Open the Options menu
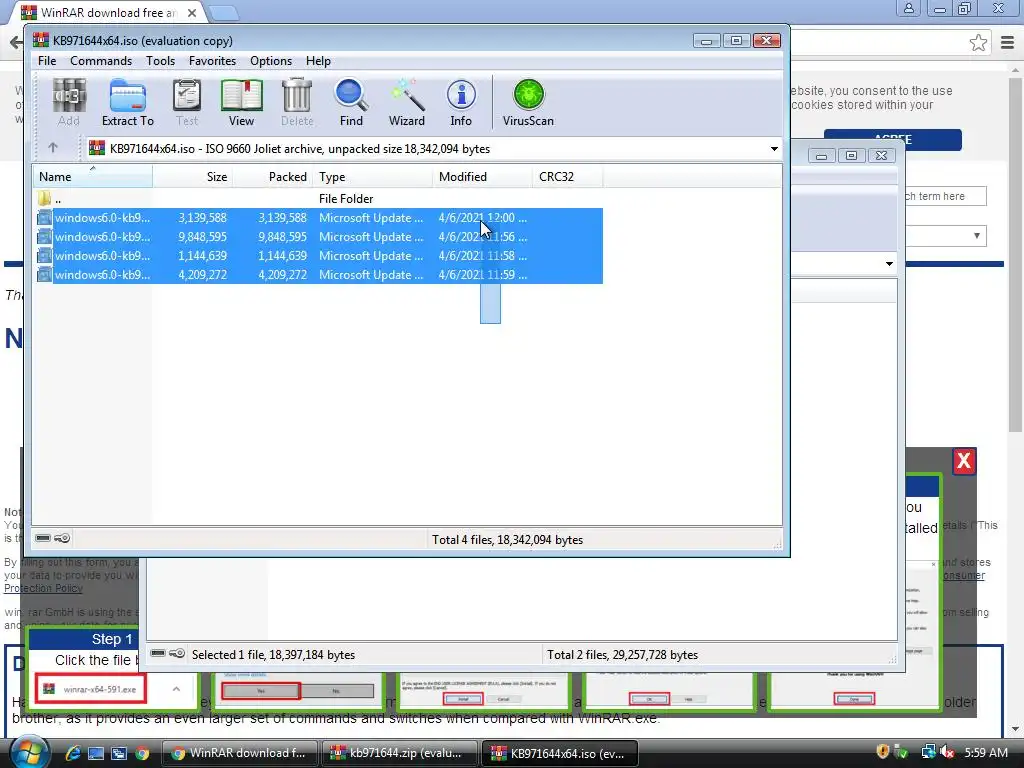This screenshot has width=1024, height=768. [271, 61]
